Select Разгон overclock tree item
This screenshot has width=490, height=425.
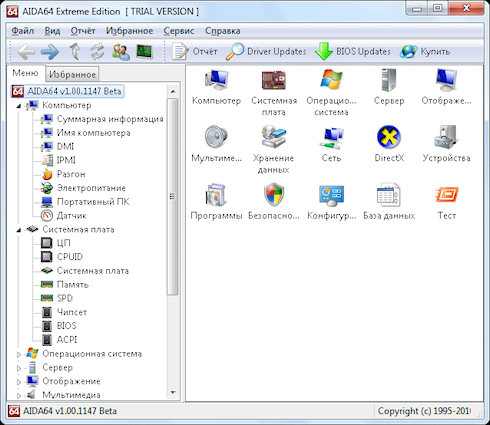click(63, 174)
